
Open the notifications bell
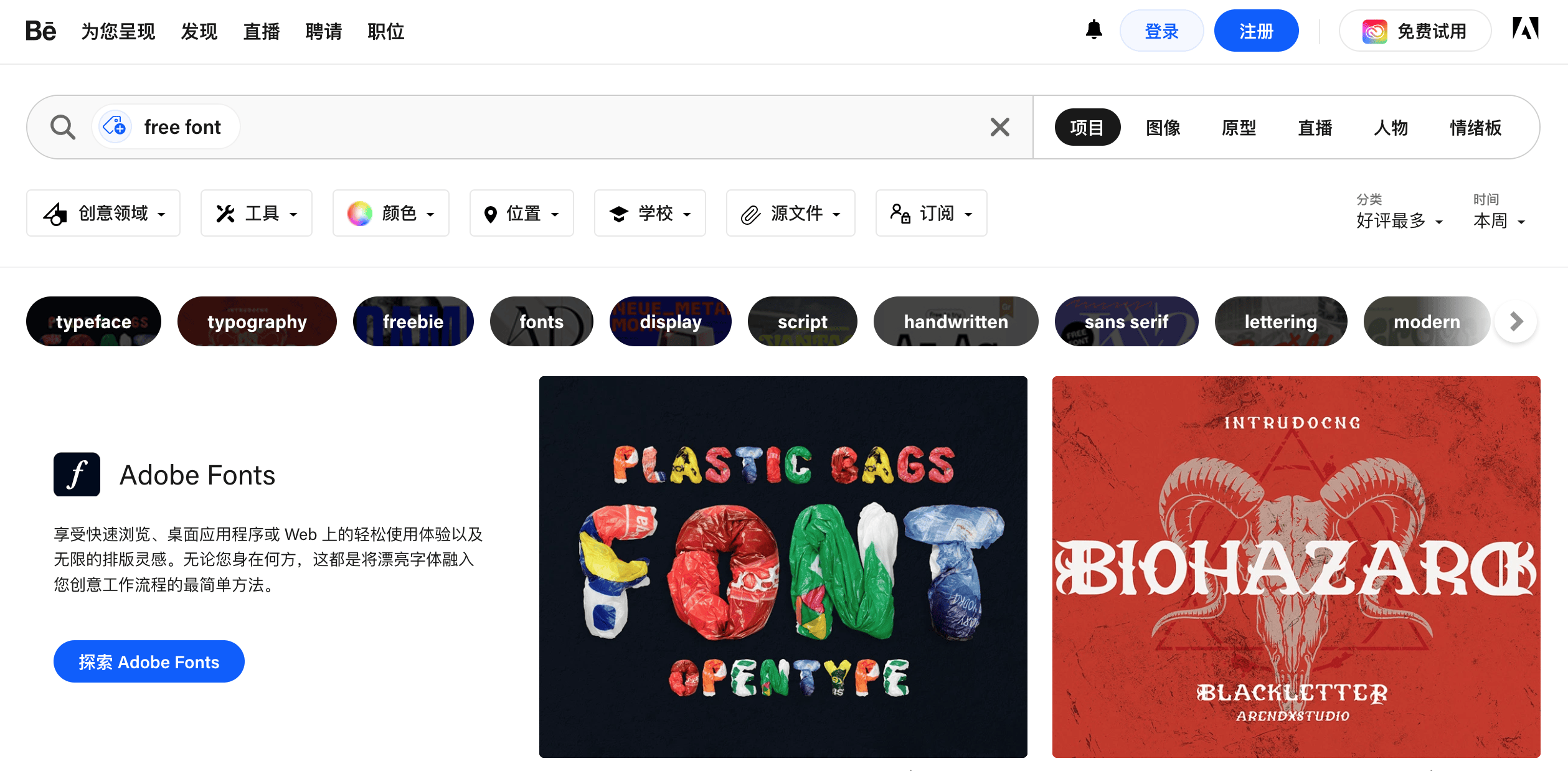(1093, 30)
